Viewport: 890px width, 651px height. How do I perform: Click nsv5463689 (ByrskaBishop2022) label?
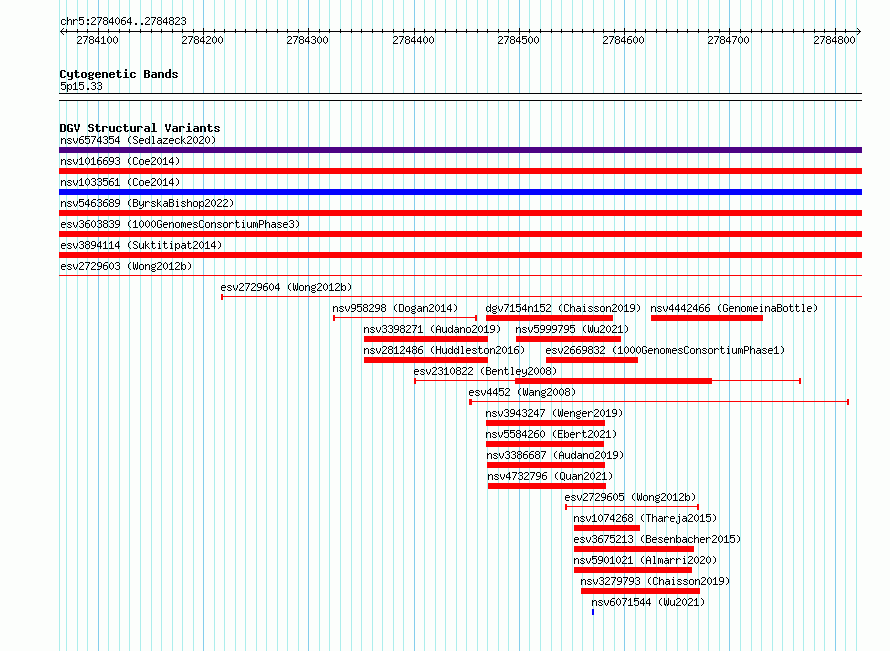point(147,203)
